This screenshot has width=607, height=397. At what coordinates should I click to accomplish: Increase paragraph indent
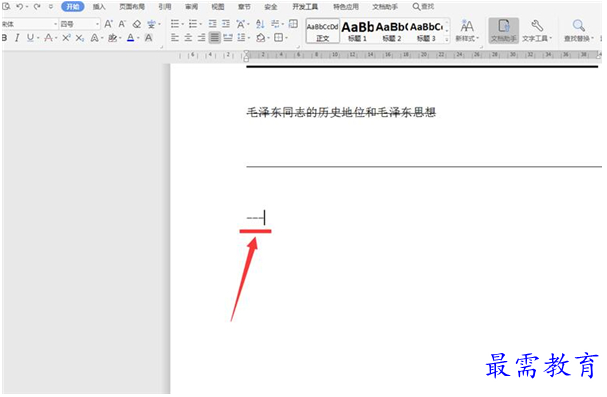coord(226,24)
